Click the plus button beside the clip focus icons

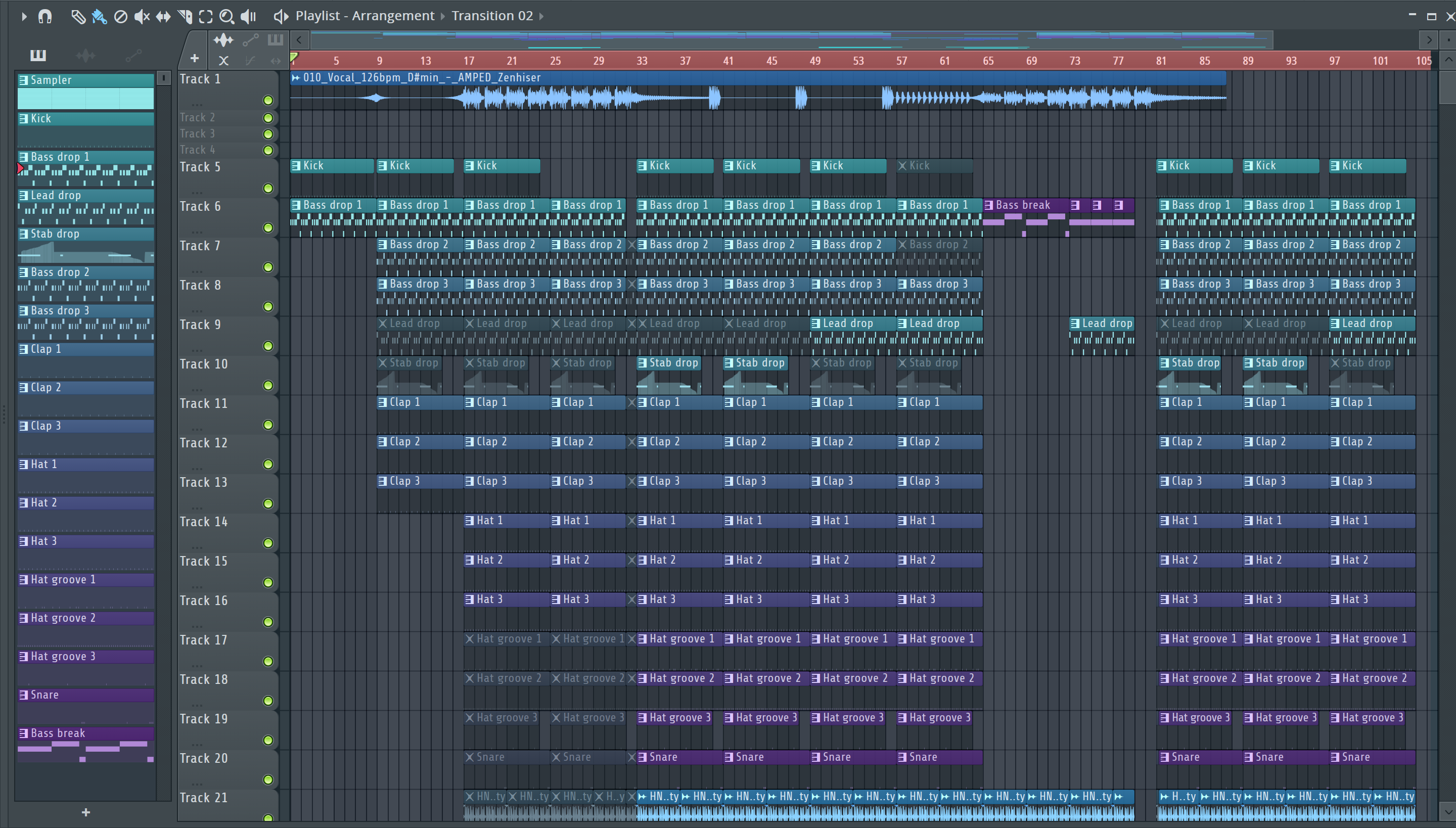point(195,59)
